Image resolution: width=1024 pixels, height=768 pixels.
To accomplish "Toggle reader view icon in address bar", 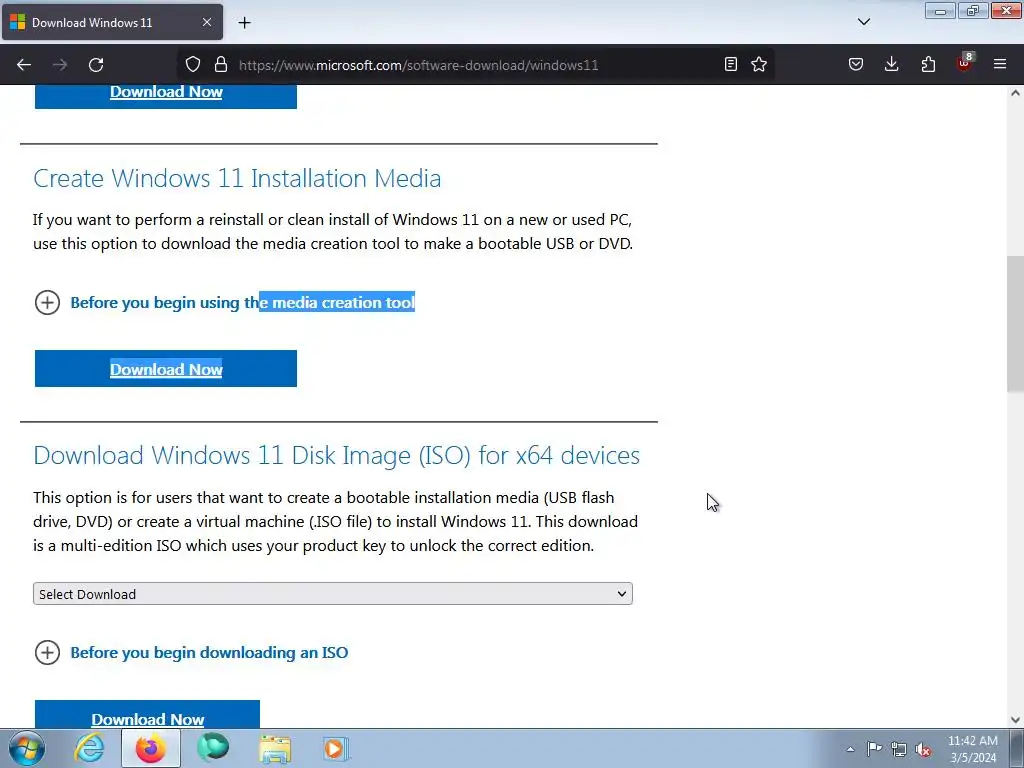I will (x=731, y=64).
